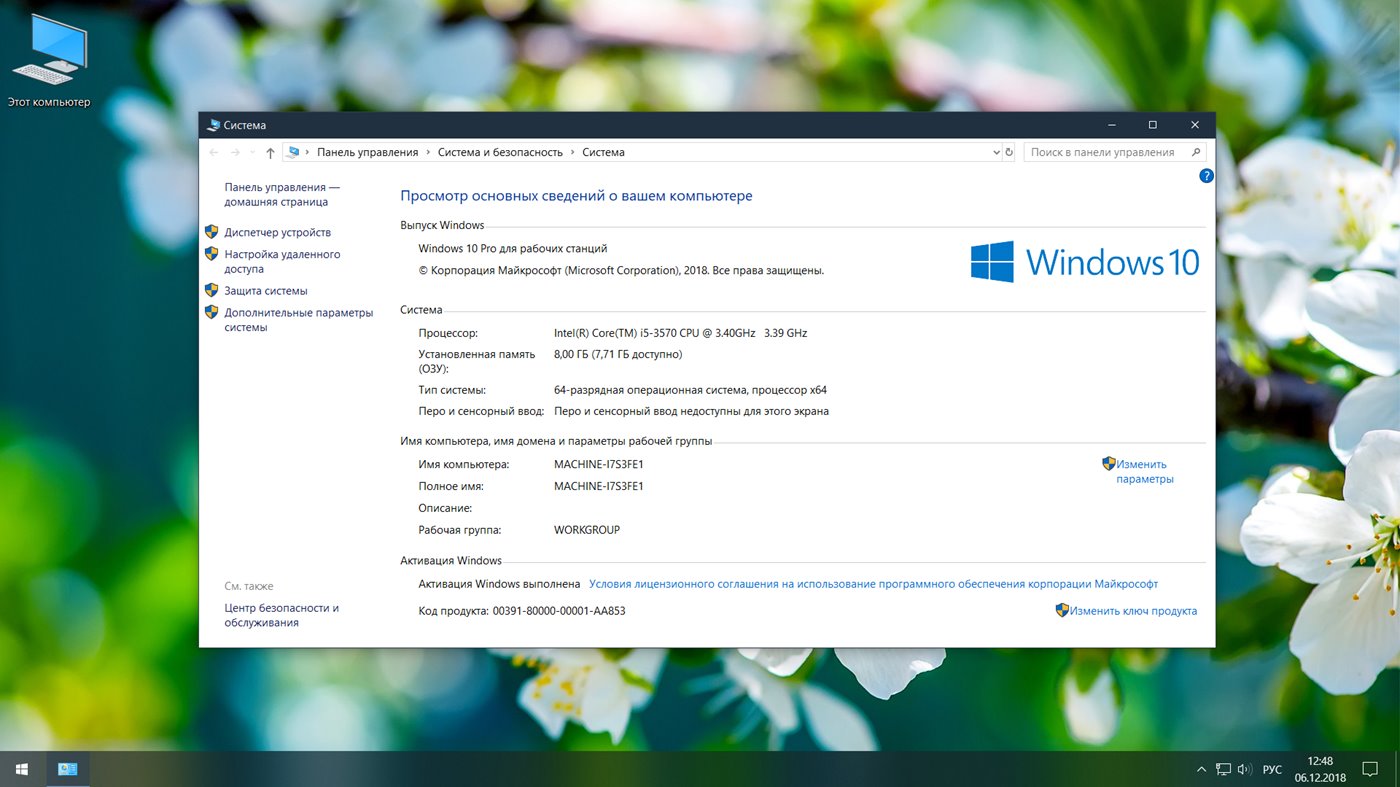Image resolution: width=1400 pixels, height=787 pixels.
Task: Click the Windows 10 logo
Action: tap(1084, 262)
